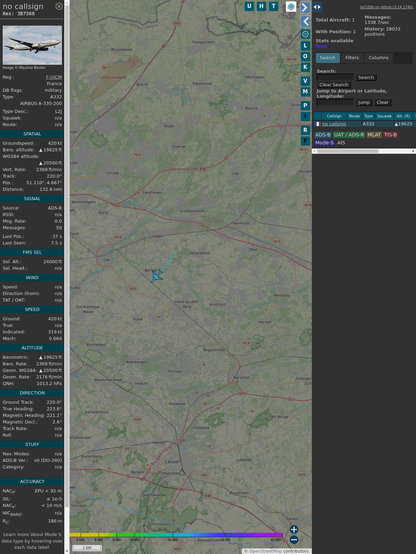
Task: Open the map layer switcher icon
Action: pyautogui.click(x=291, y=6)
